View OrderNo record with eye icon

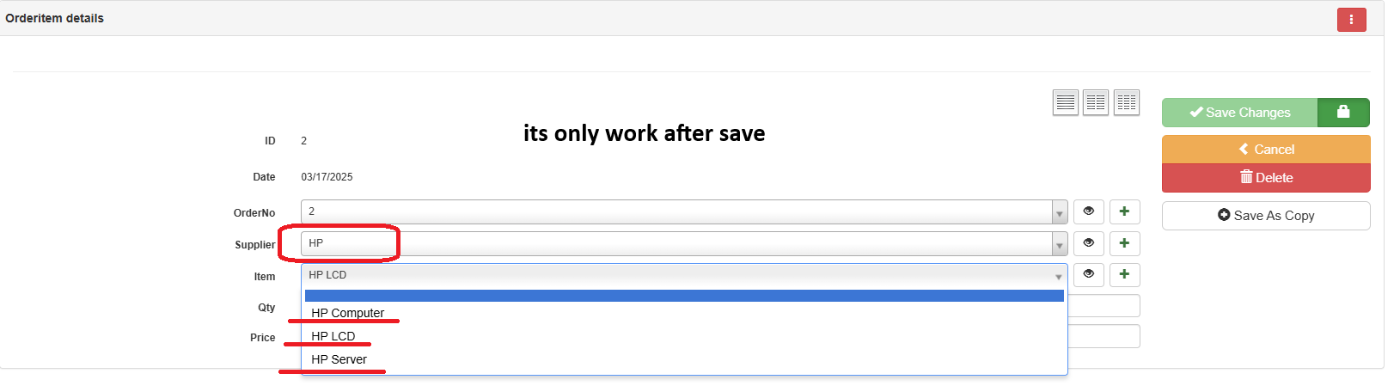click(x=1089, y=212)
